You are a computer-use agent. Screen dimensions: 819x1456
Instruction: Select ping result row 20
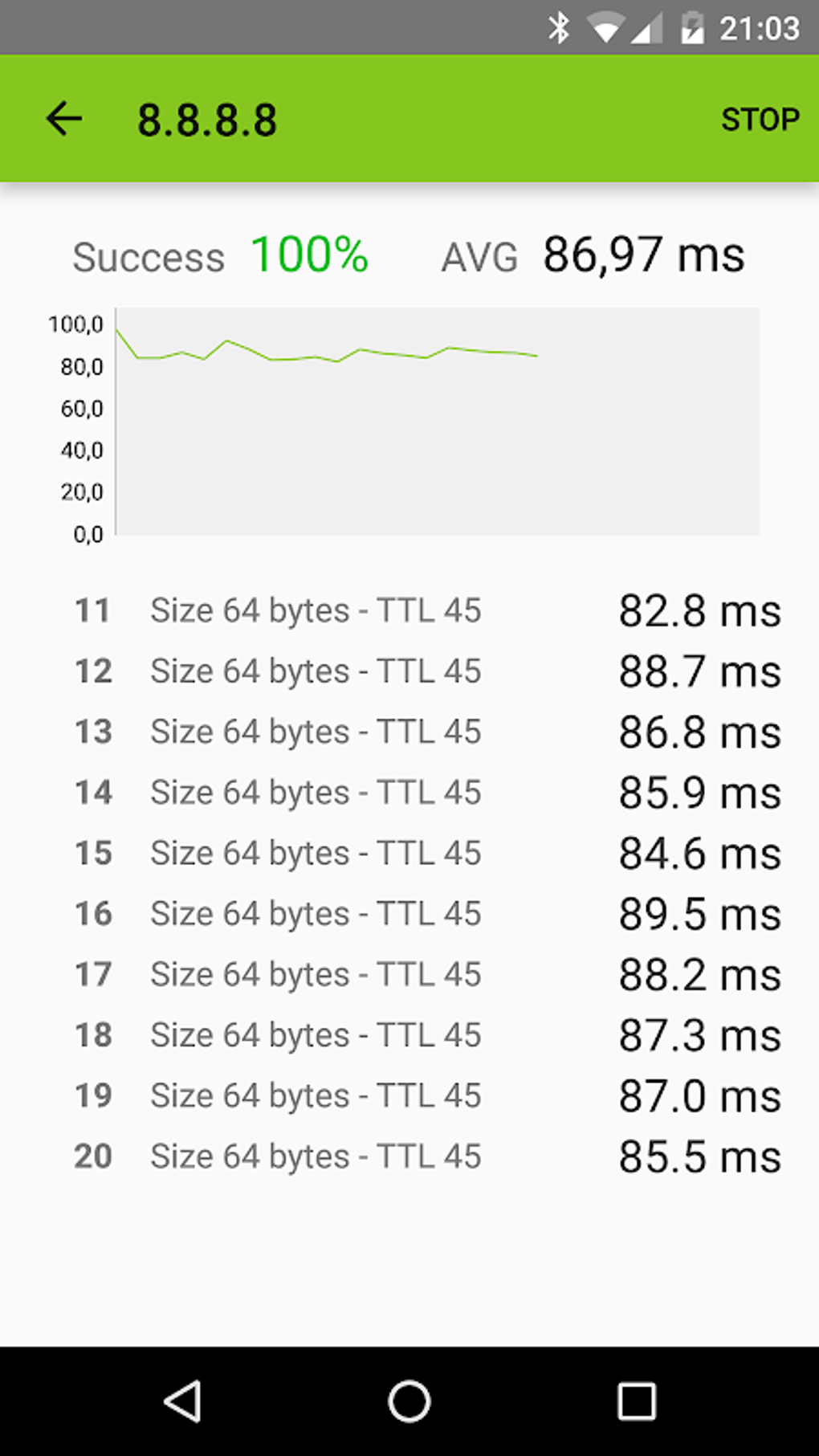click(x=427, y=1156)
